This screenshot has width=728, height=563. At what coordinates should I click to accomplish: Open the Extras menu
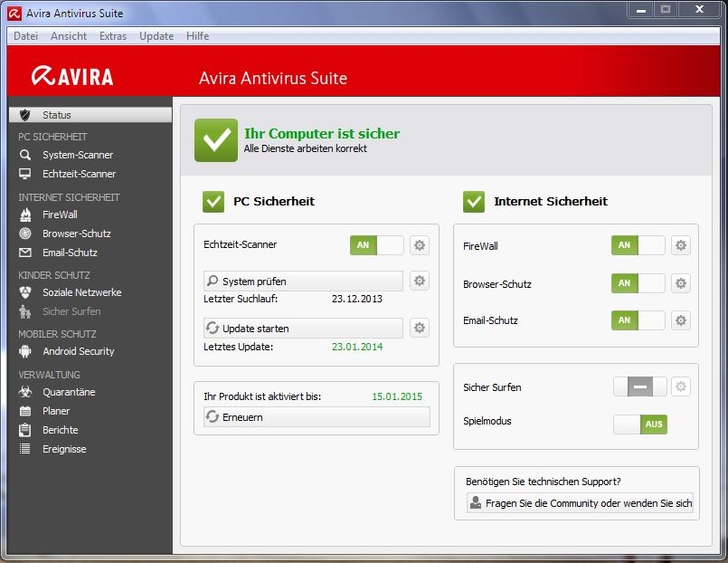tap(113, 36)
